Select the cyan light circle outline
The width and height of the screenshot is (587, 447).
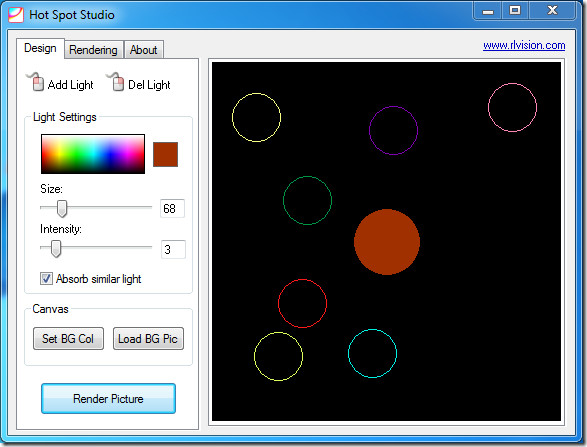click(372, 353)
